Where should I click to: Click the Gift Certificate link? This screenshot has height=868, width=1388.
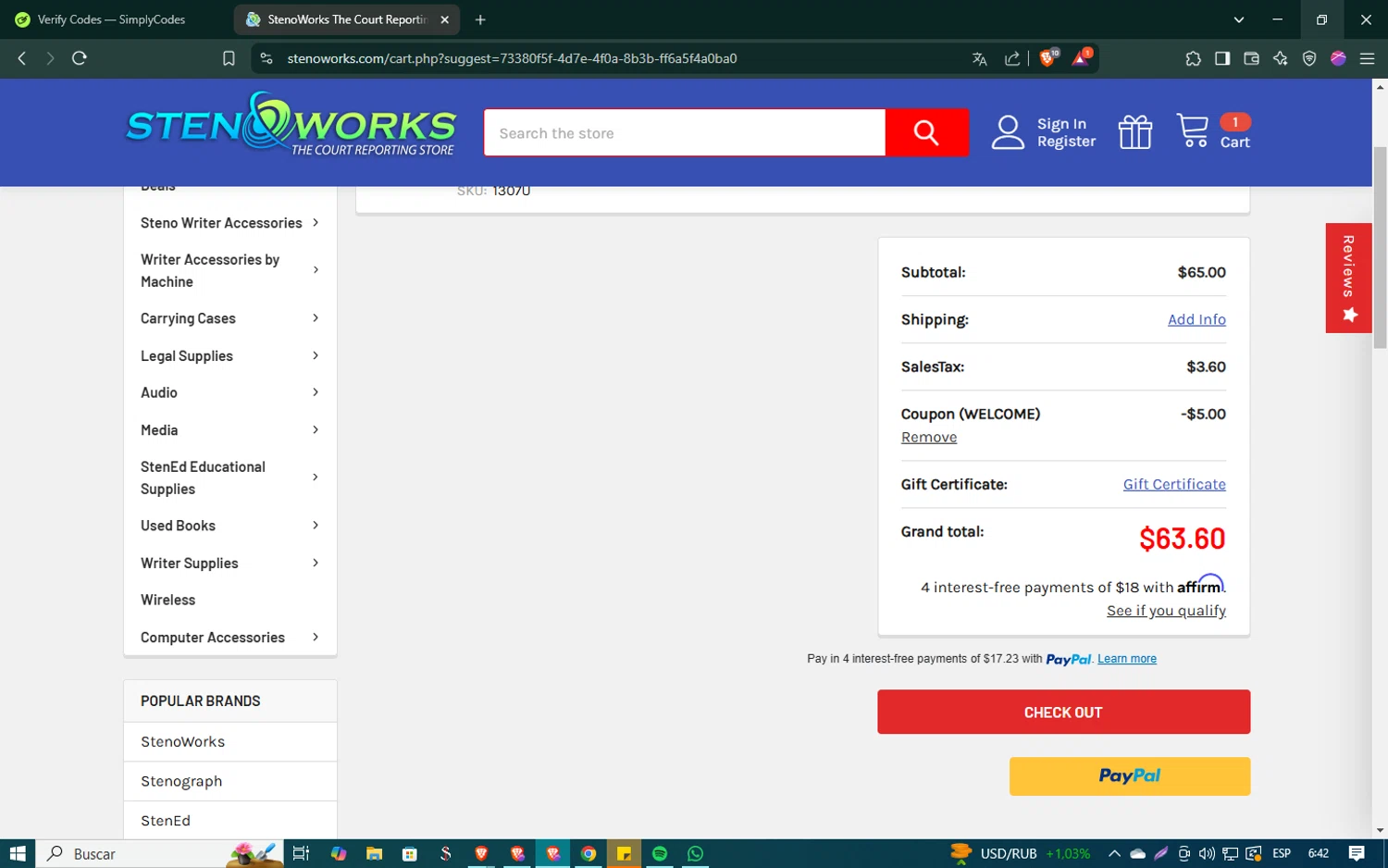coord(1174,484)
